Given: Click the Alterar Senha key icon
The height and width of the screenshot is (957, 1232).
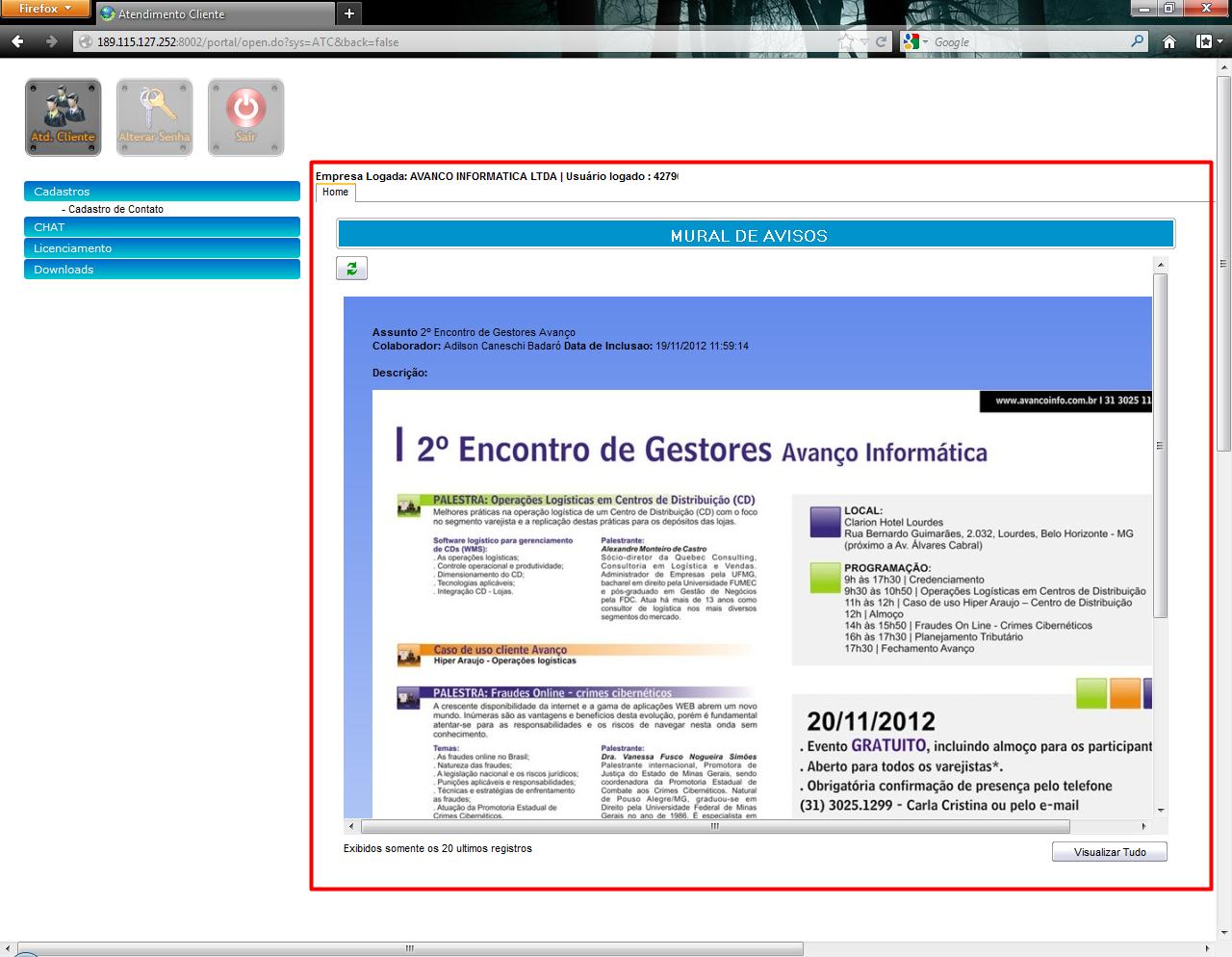Looking at the screenshot, I should 154,116.
